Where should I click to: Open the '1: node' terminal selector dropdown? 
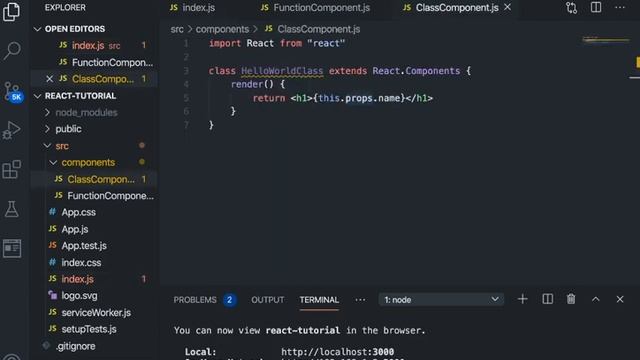(441, 300)
